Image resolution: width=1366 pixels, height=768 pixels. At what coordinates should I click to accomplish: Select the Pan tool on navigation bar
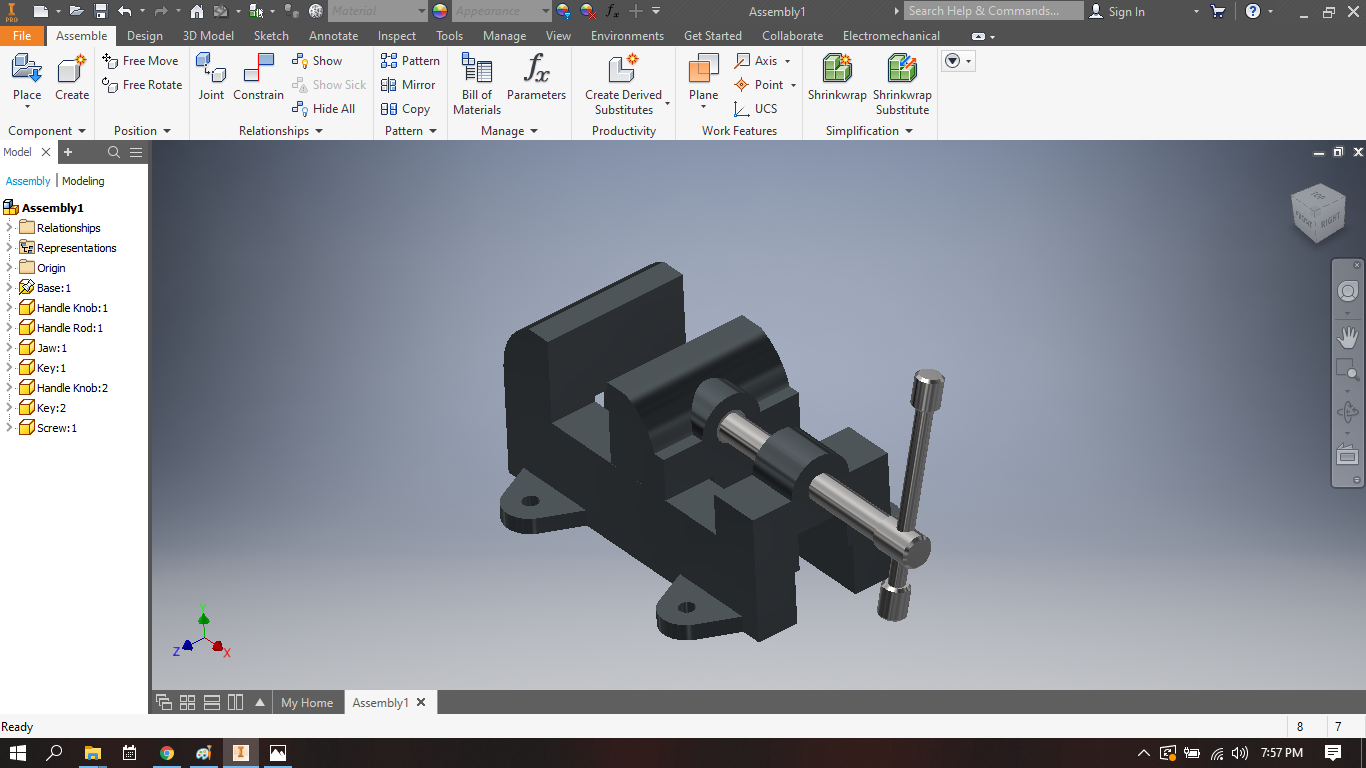pos(1347,337)
